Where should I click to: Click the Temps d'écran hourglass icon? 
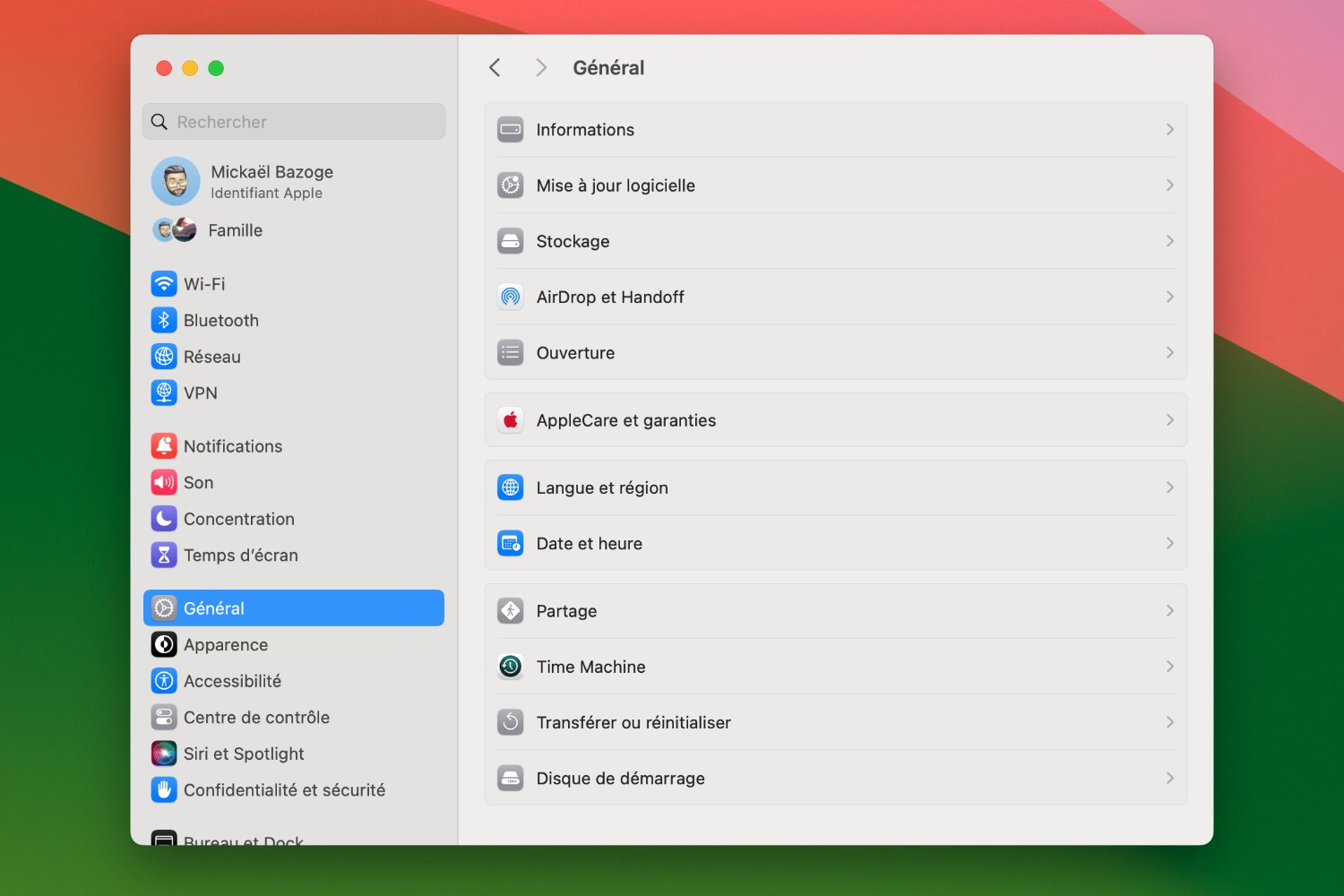point(164,555)
